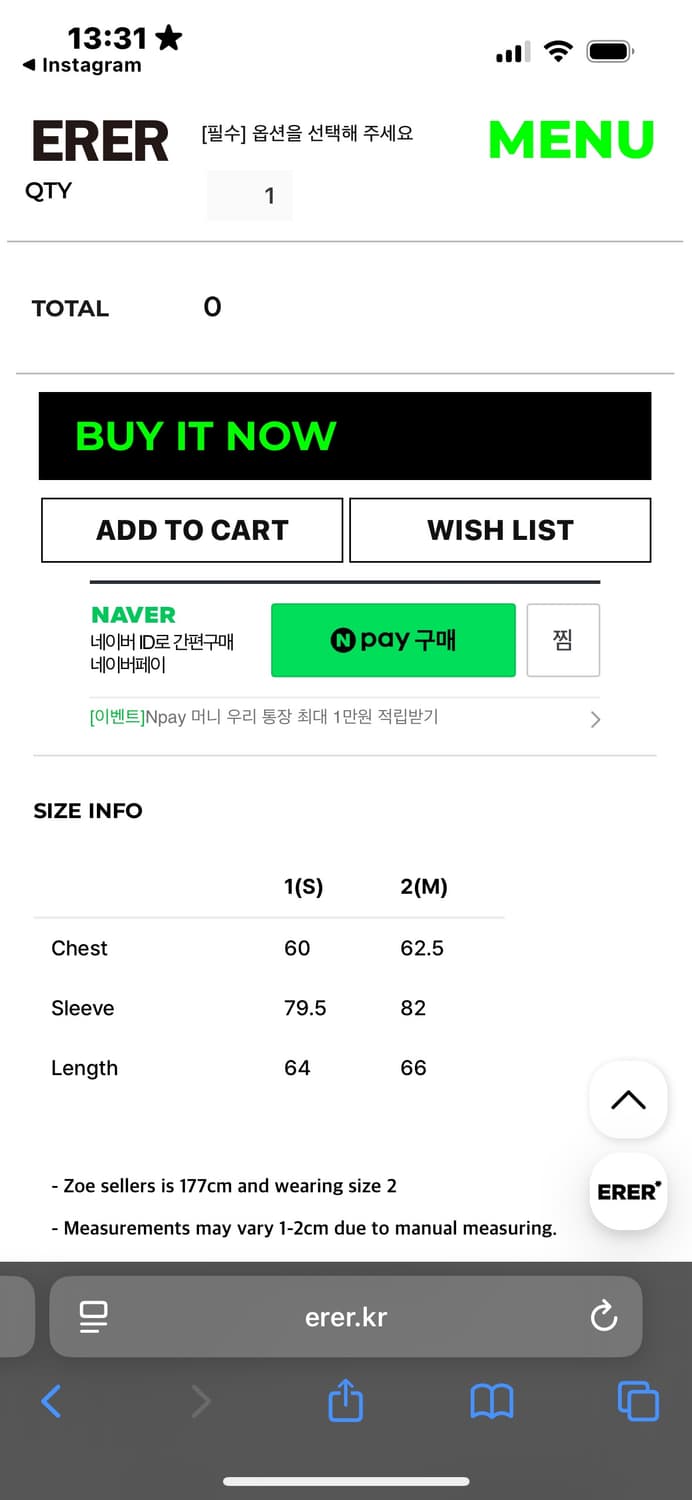Edit the QTY quantity field
The image size is (692, 1500).
[250, 195]
